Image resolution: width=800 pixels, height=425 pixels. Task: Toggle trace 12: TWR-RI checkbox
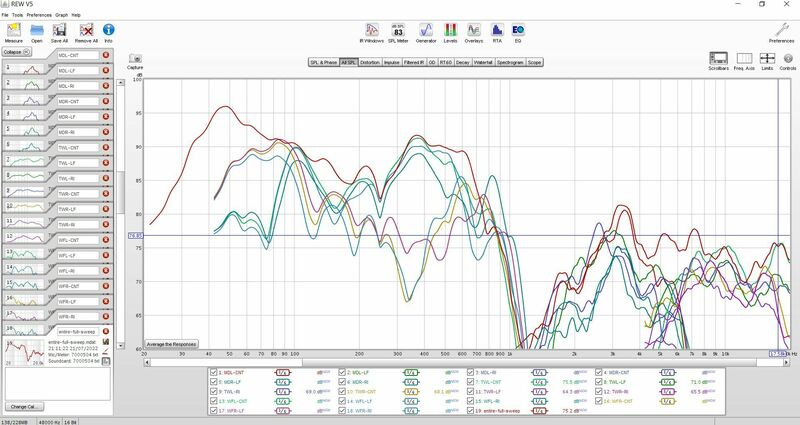(x=599, y=392)
